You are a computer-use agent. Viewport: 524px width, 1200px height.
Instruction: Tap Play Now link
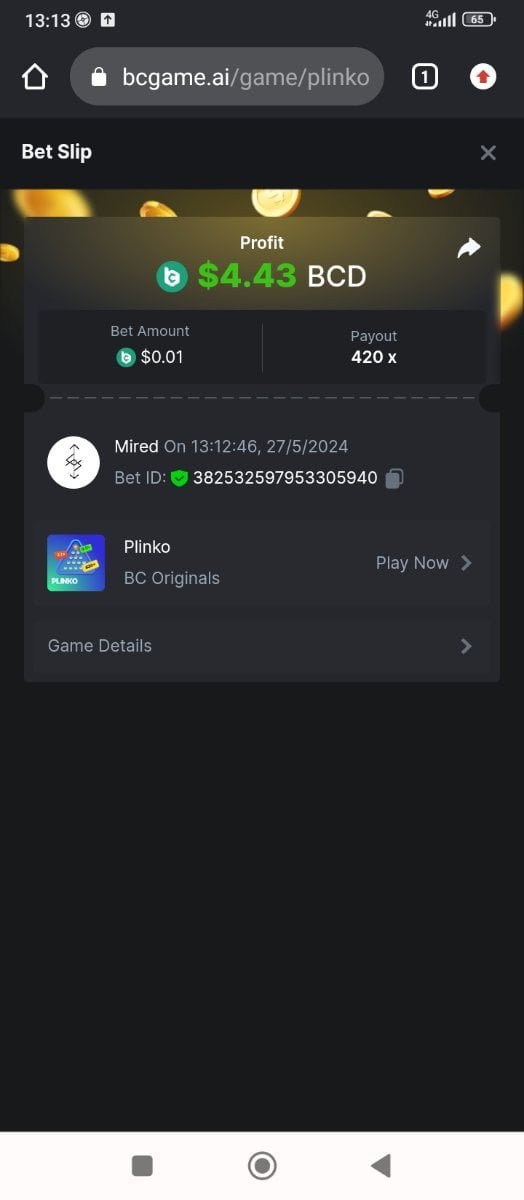412,563
